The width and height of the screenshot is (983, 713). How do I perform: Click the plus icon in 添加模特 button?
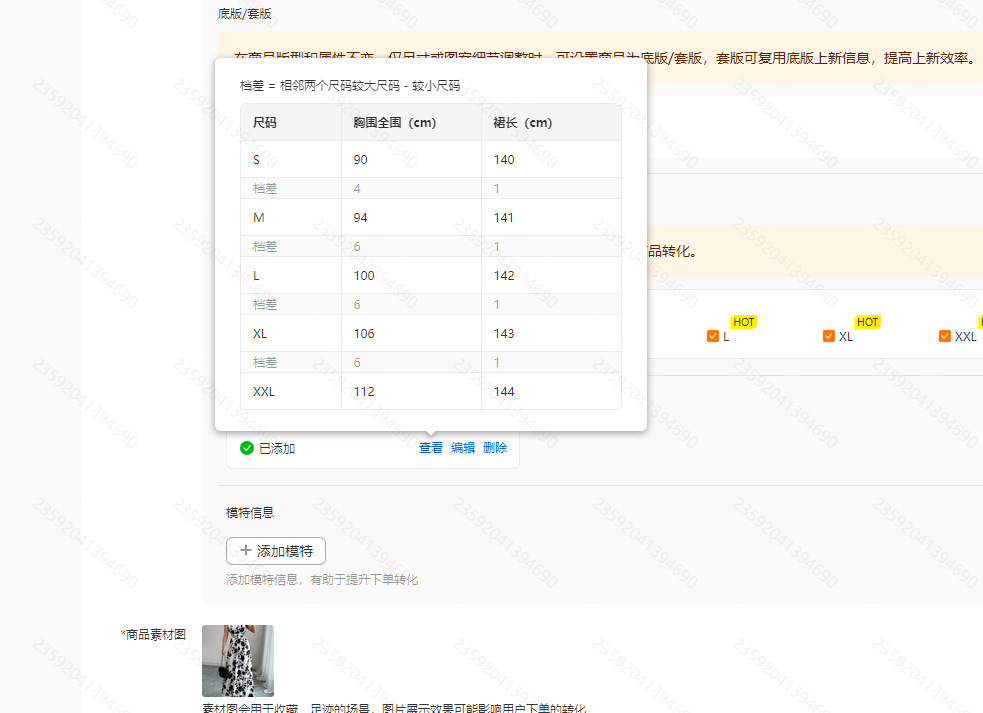coord(246,551)
